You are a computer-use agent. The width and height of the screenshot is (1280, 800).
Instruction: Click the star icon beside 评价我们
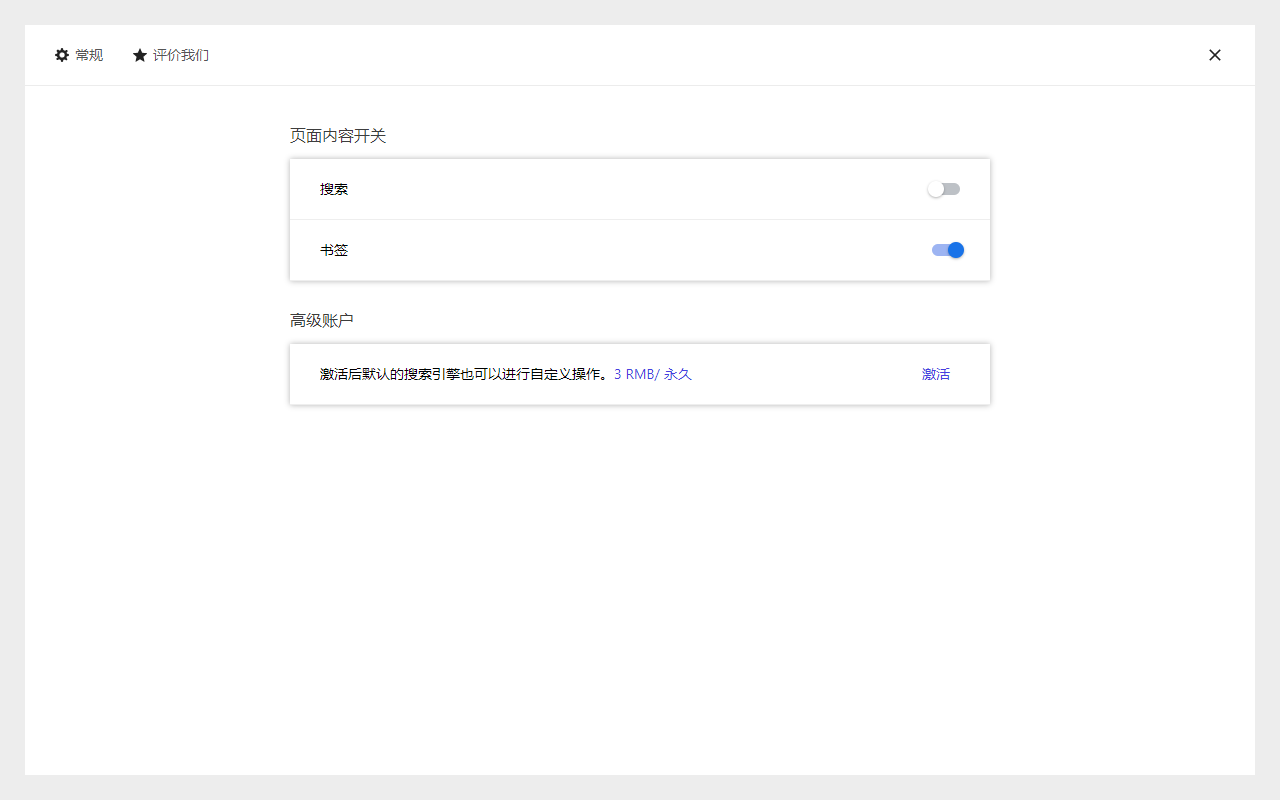(139, 55)
